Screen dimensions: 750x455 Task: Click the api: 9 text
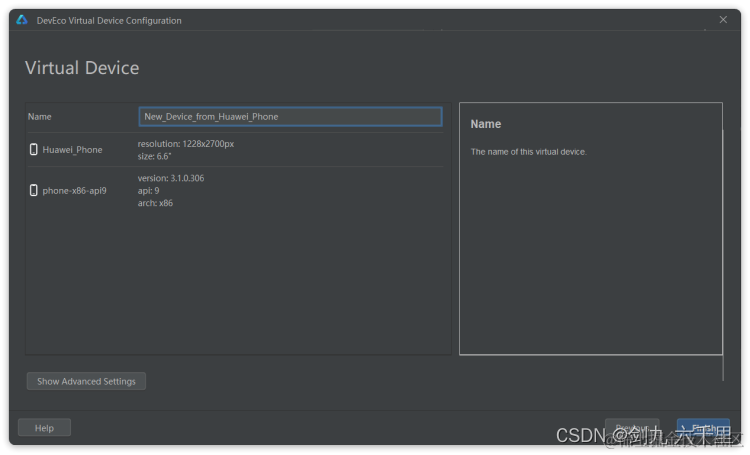coord(148,191)
